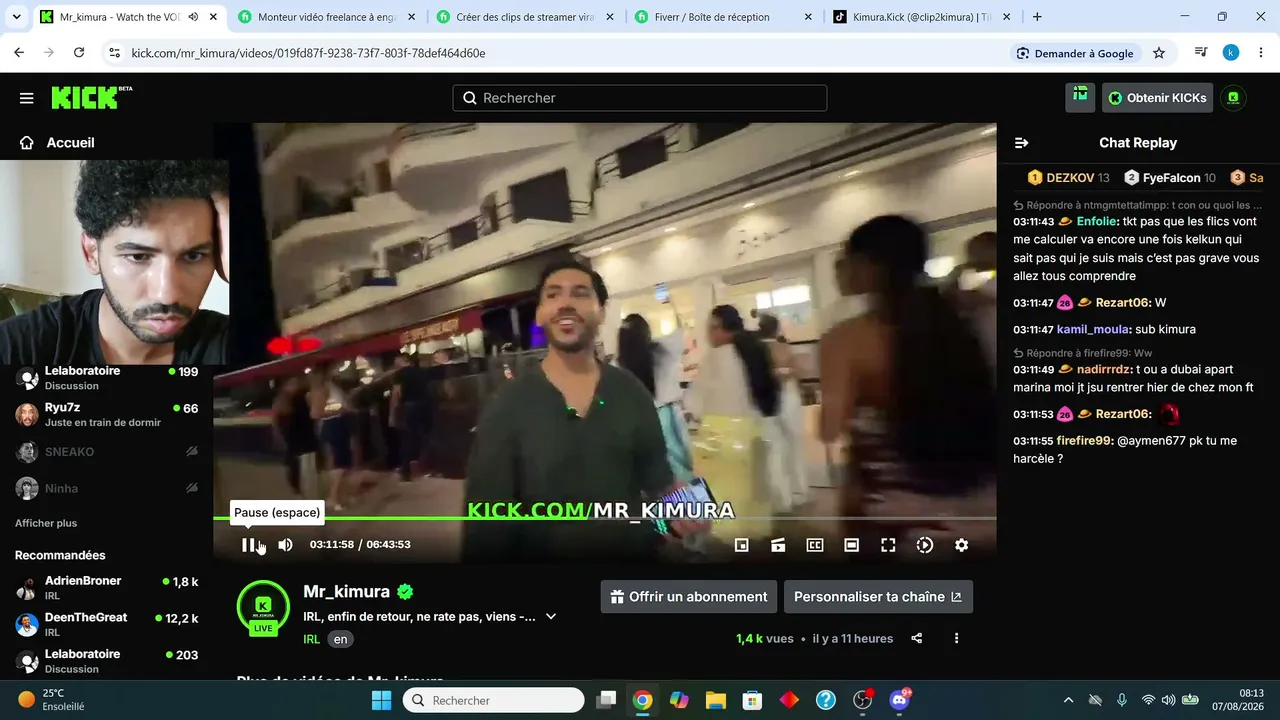
Task: Click Demander à Google in address bar
Action: [1075, 53]
